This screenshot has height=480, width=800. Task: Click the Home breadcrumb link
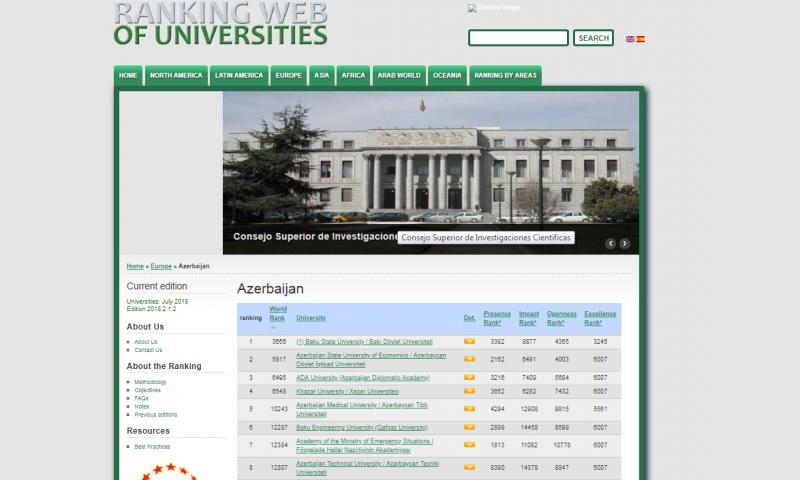pos(135,266)
